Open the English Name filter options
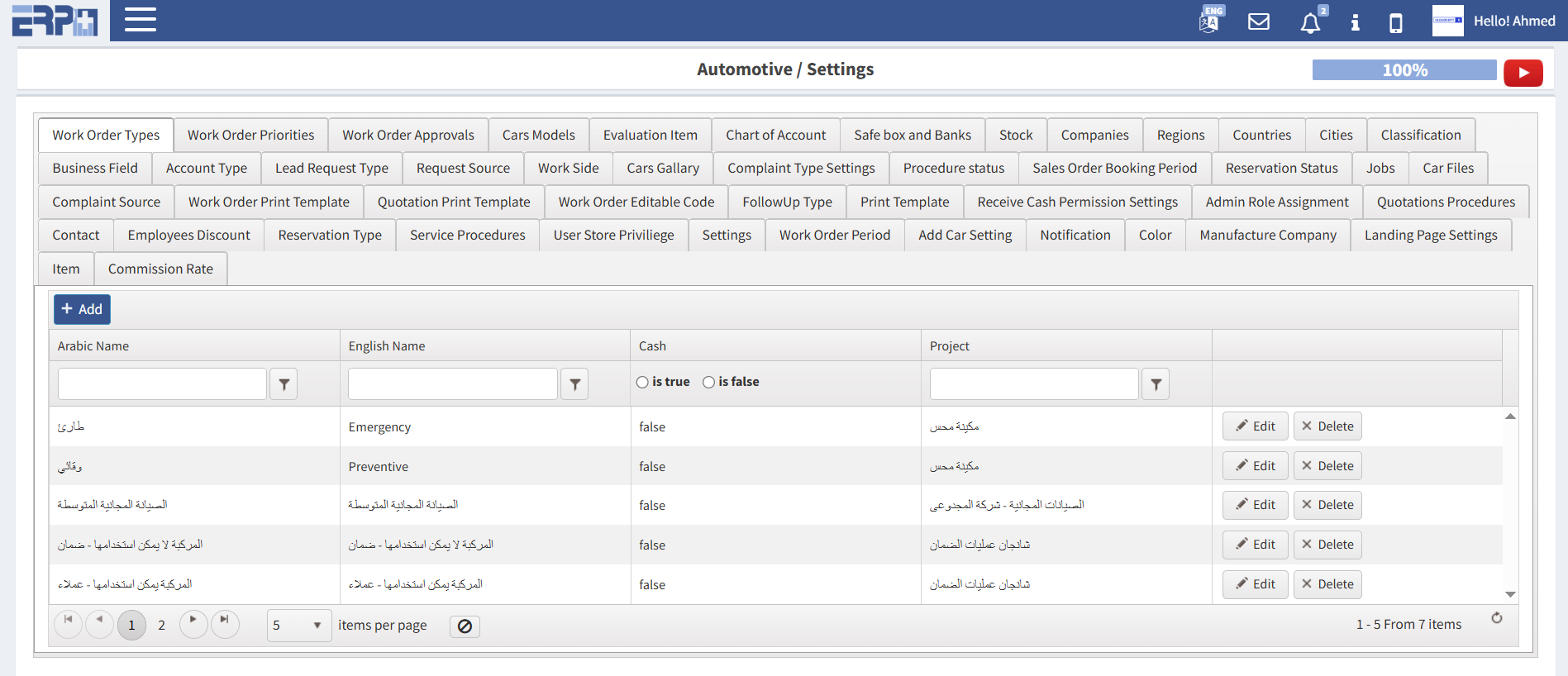The width and height of the screenshot is (1568, 676). coord(574,384)
